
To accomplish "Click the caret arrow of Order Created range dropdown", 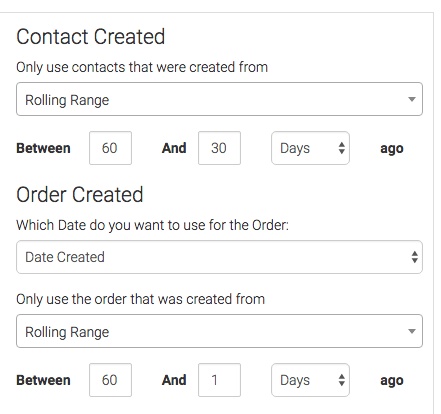I will coord(412,331).
